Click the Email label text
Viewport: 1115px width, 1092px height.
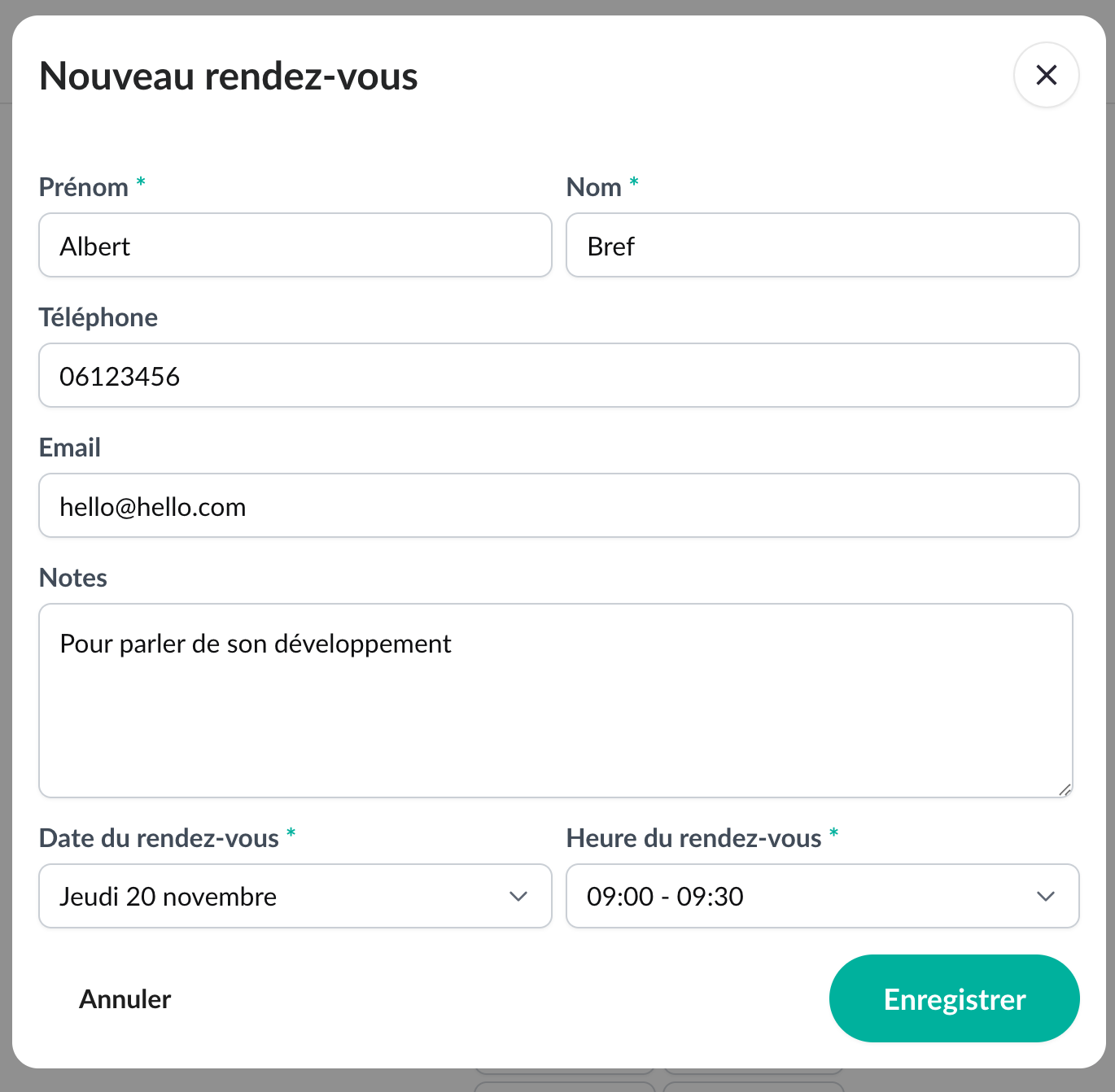tap(70, 448)
